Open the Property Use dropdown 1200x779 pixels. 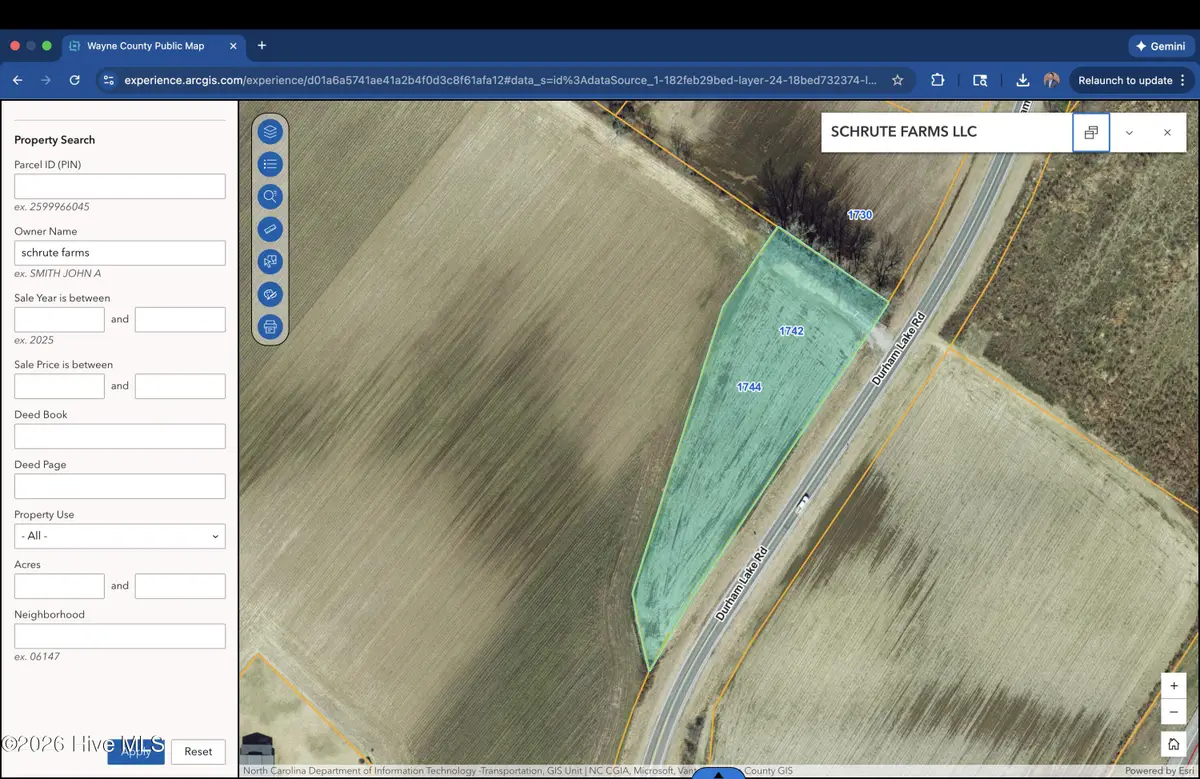pyautogui.click(x=120, y=536)
